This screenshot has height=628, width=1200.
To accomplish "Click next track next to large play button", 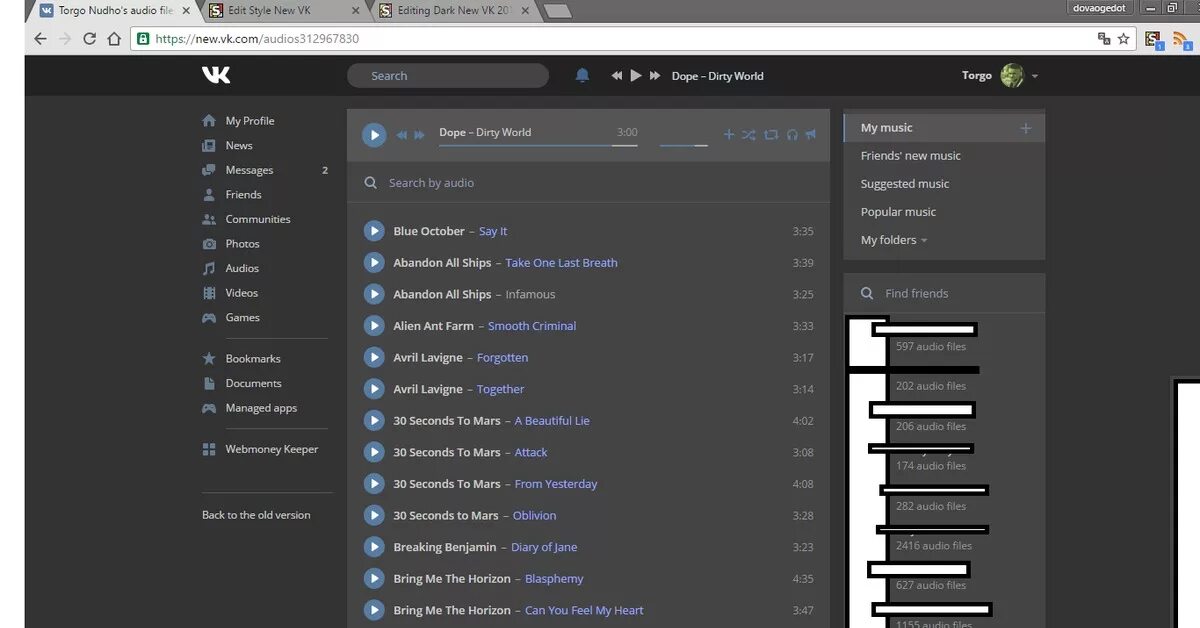I will point(419,134).
